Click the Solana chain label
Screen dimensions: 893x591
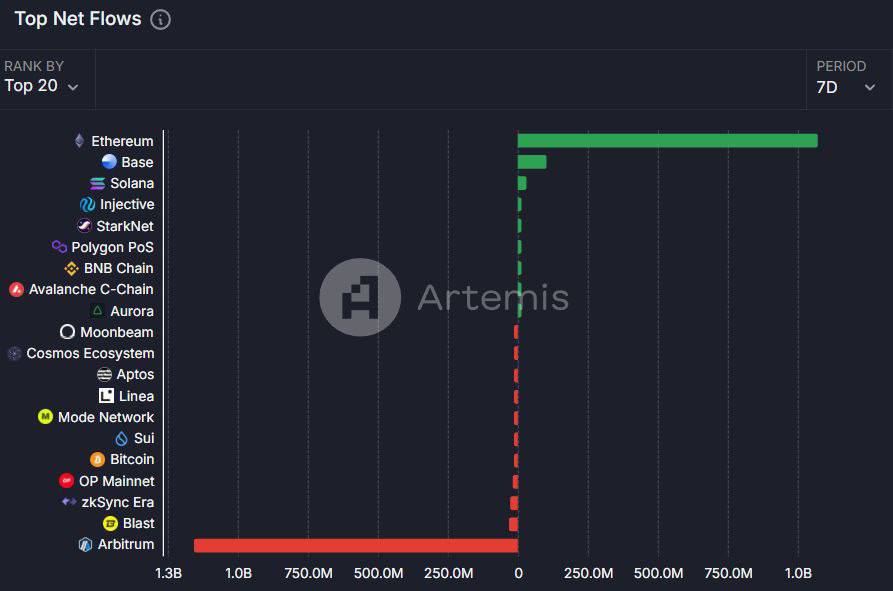pyautogui.click(x=132, y=183)
